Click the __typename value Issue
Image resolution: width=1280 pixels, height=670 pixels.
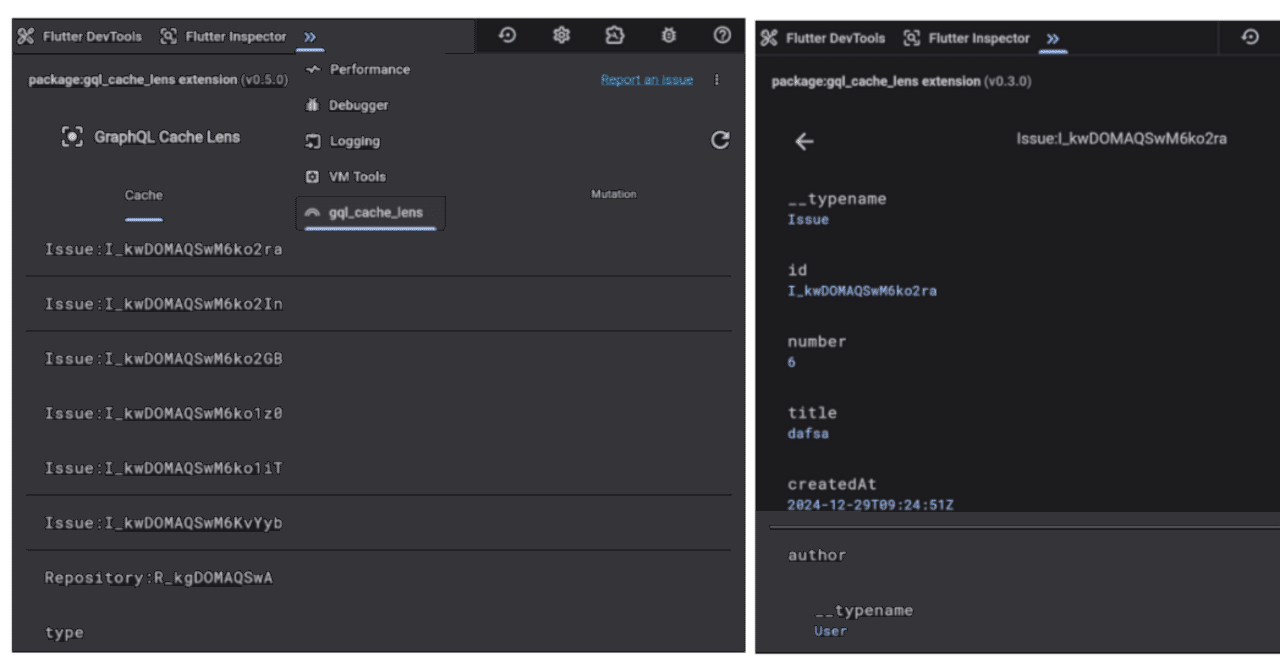point(808,220)
